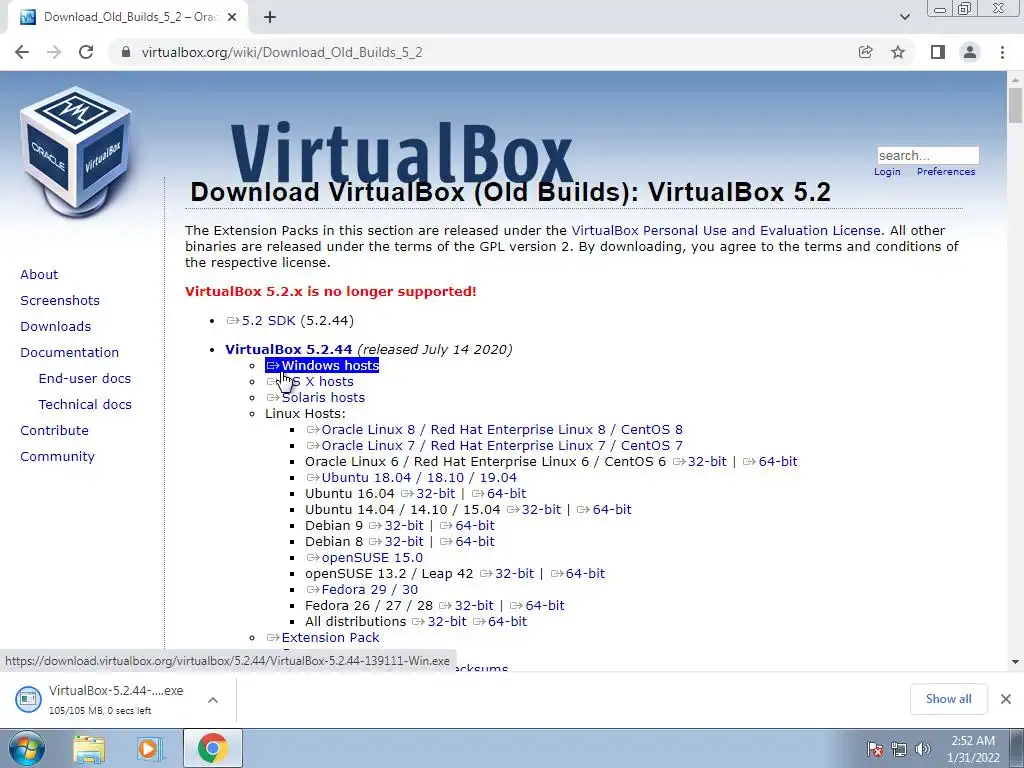Open the Chrome profile avatar menu
The image size is (1024, 768).
click(970, 52)
